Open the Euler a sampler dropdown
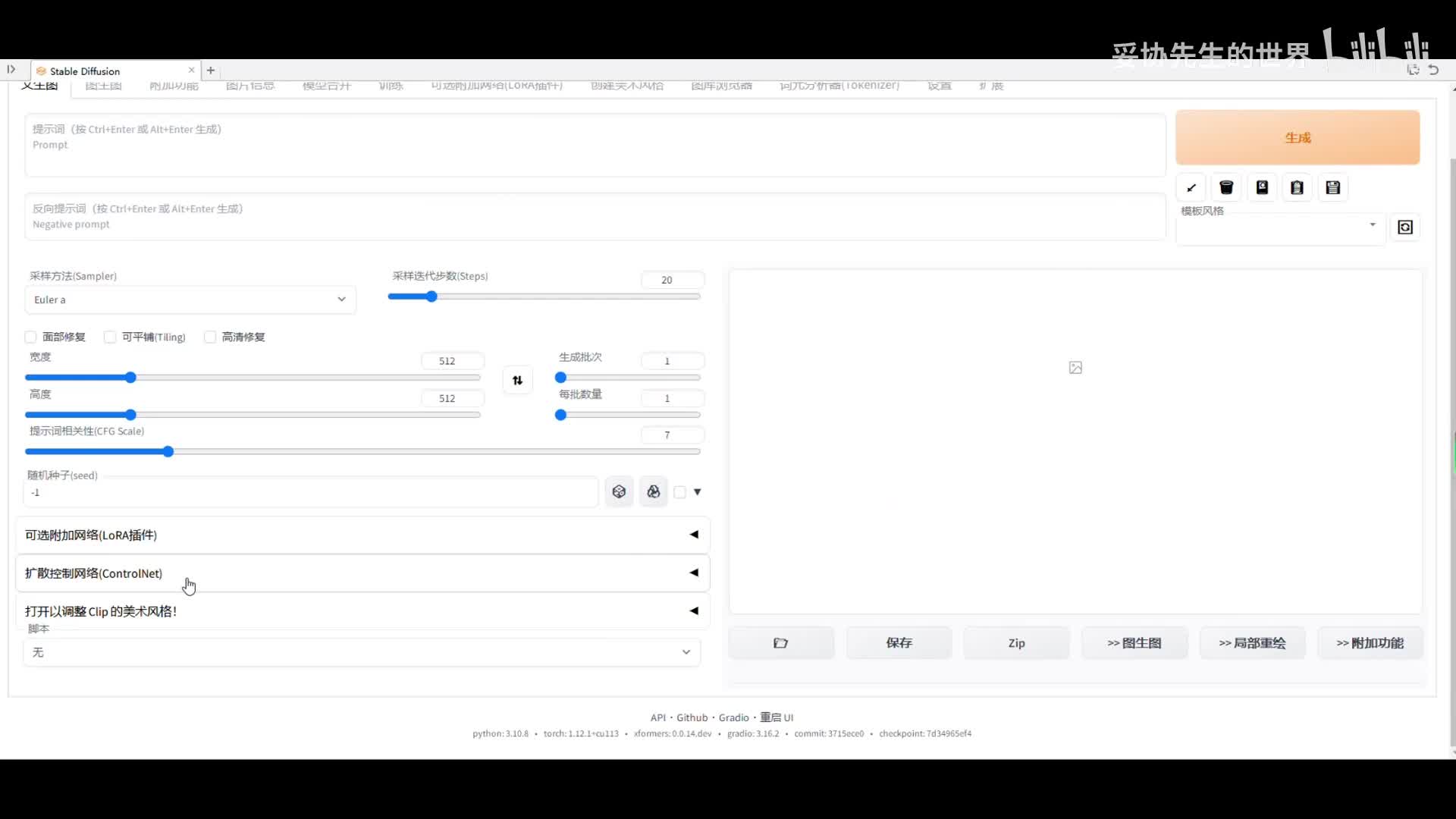 [190, 300]
